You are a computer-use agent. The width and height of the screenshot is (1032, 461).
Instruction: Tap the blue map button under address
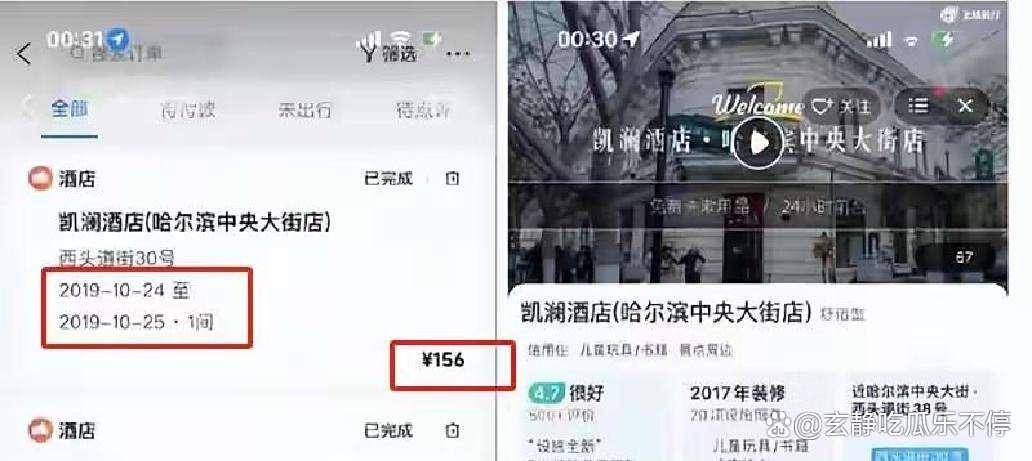point(920,454)
